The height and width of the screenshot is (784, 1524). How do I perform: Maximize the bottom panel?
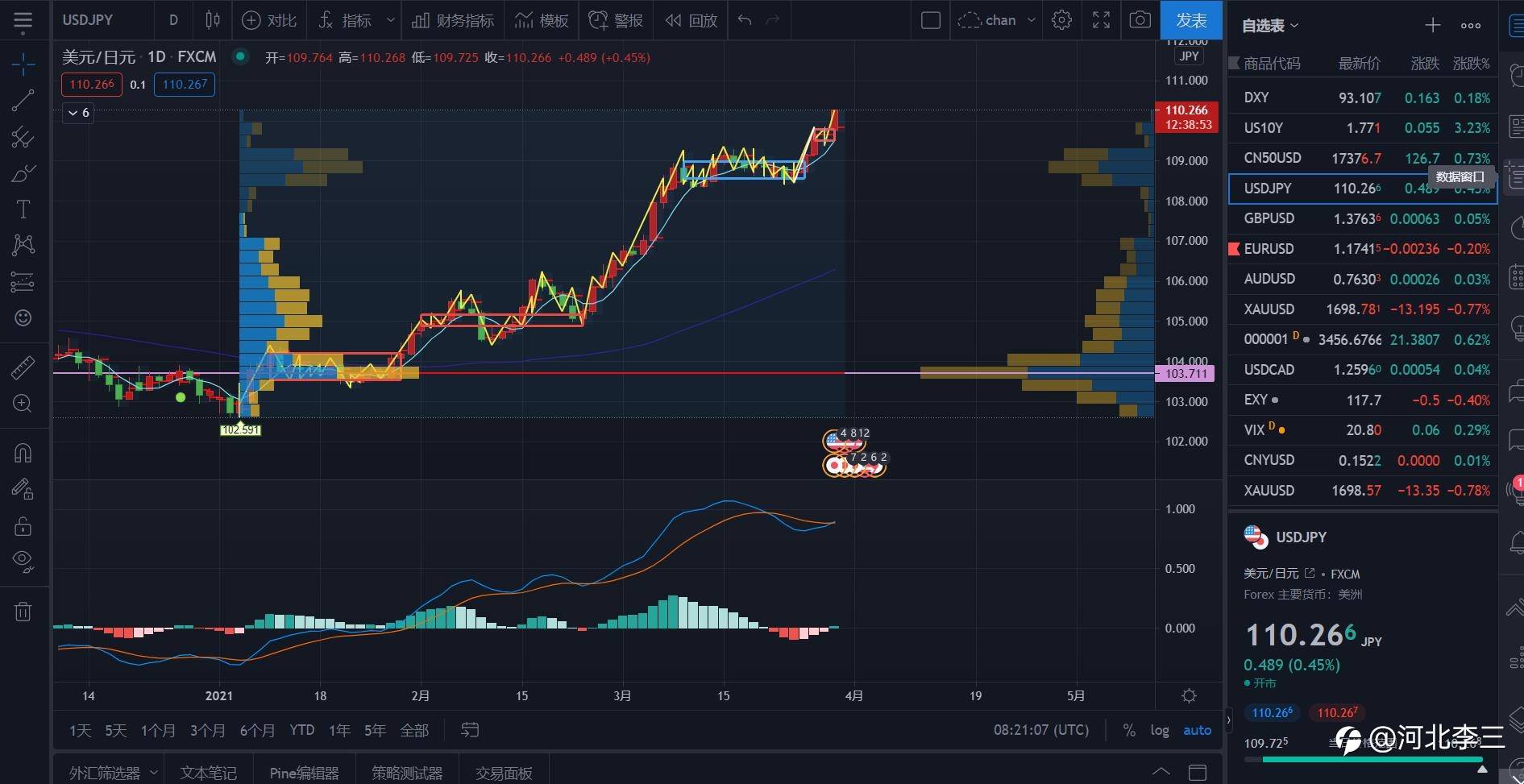pos(1198,773)
